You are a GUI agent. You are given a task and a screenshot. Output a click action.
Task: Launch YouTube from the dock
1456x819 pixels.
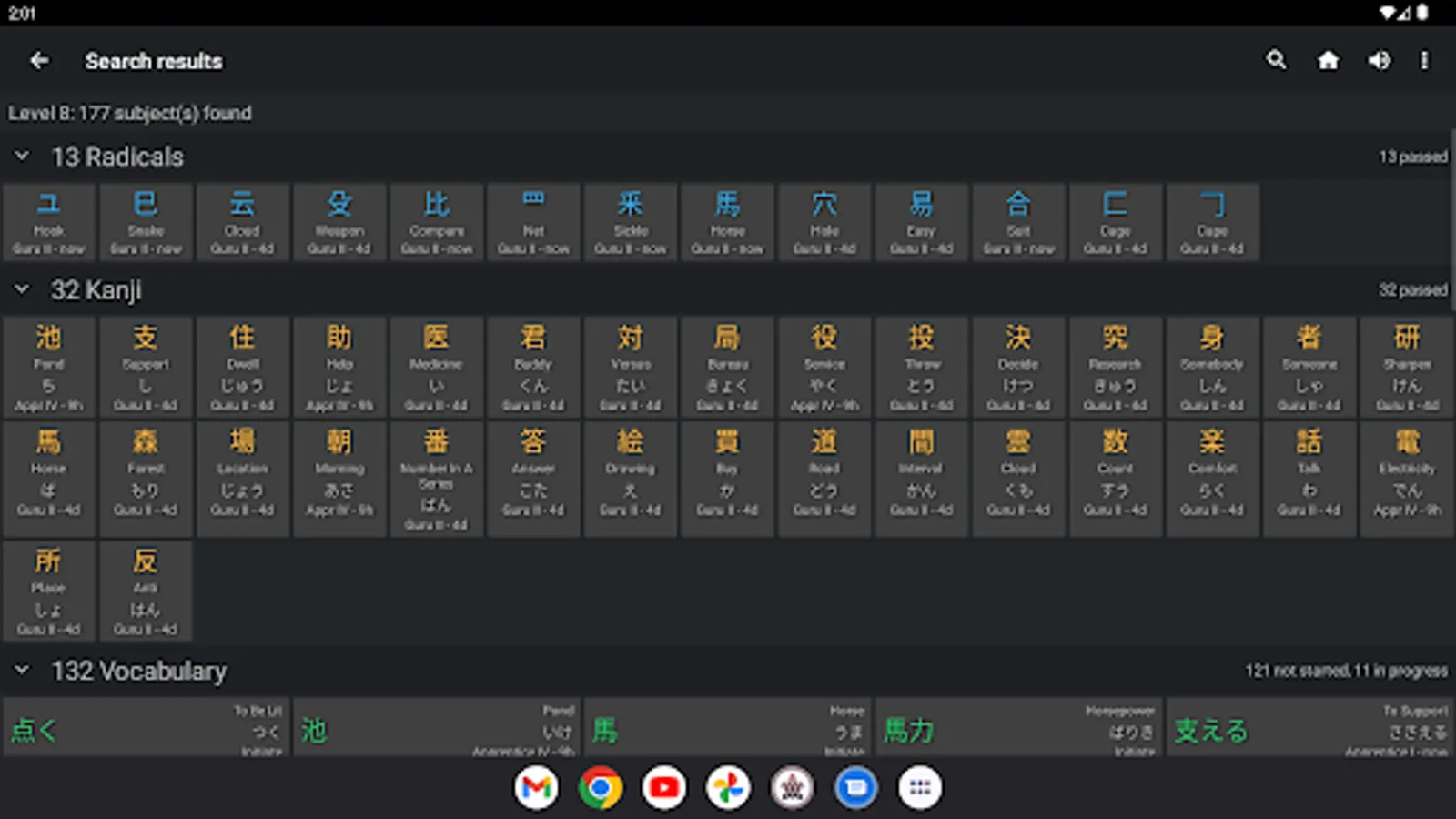664,787
